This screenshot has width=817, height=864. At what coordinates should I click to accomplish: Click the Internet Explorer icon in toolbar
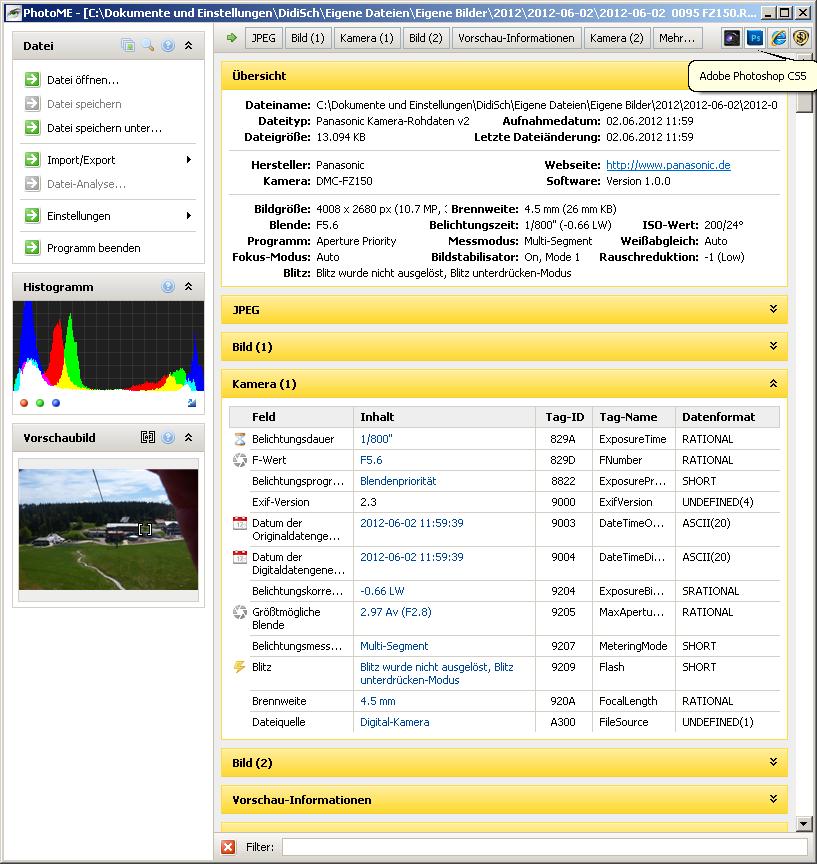[778, 38]
